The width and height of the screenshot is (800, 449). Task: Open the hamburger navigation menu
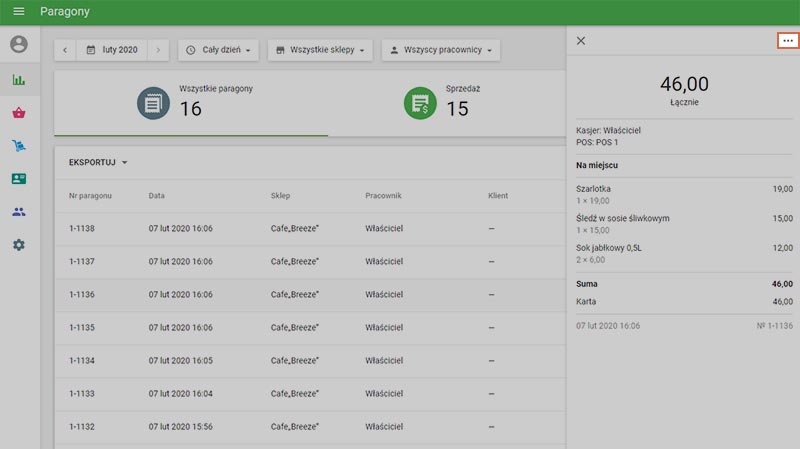(18, 12)
